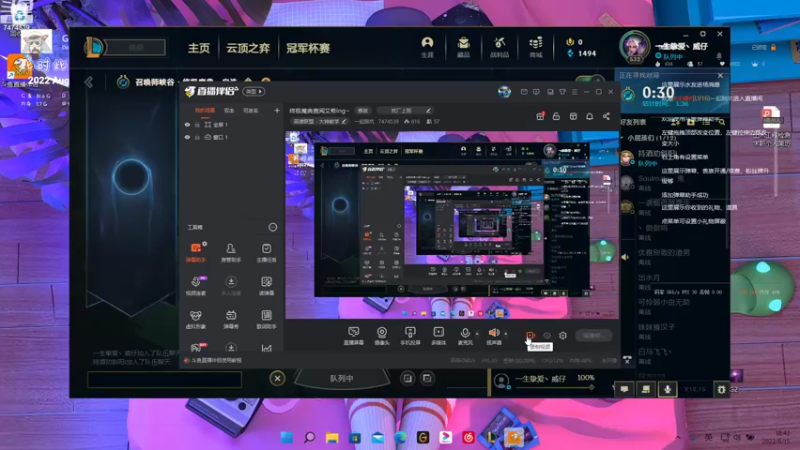Viewport: 800px width, 450px height.
Task: Open companion hamburger menu in title bar
Action: 574,92
